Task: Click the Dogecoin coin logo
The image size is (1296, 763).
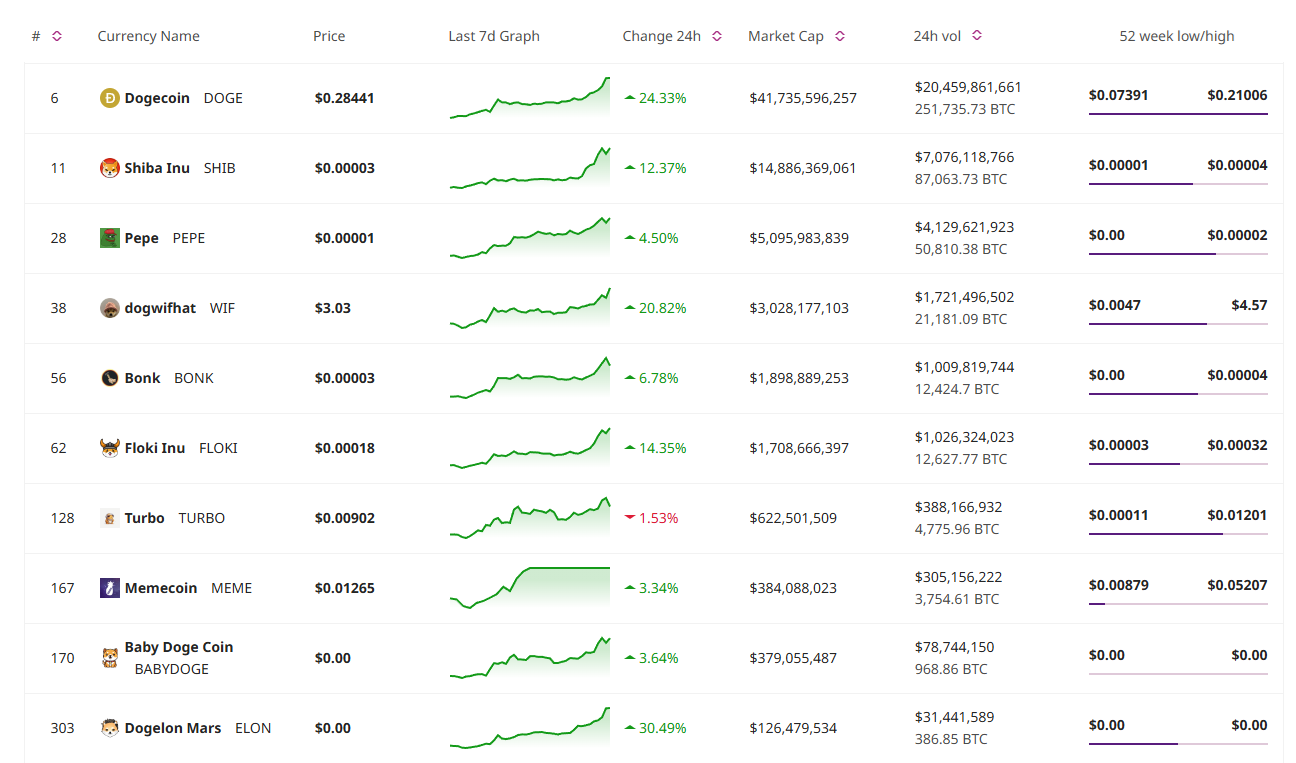Action: (x=109, y=97)
